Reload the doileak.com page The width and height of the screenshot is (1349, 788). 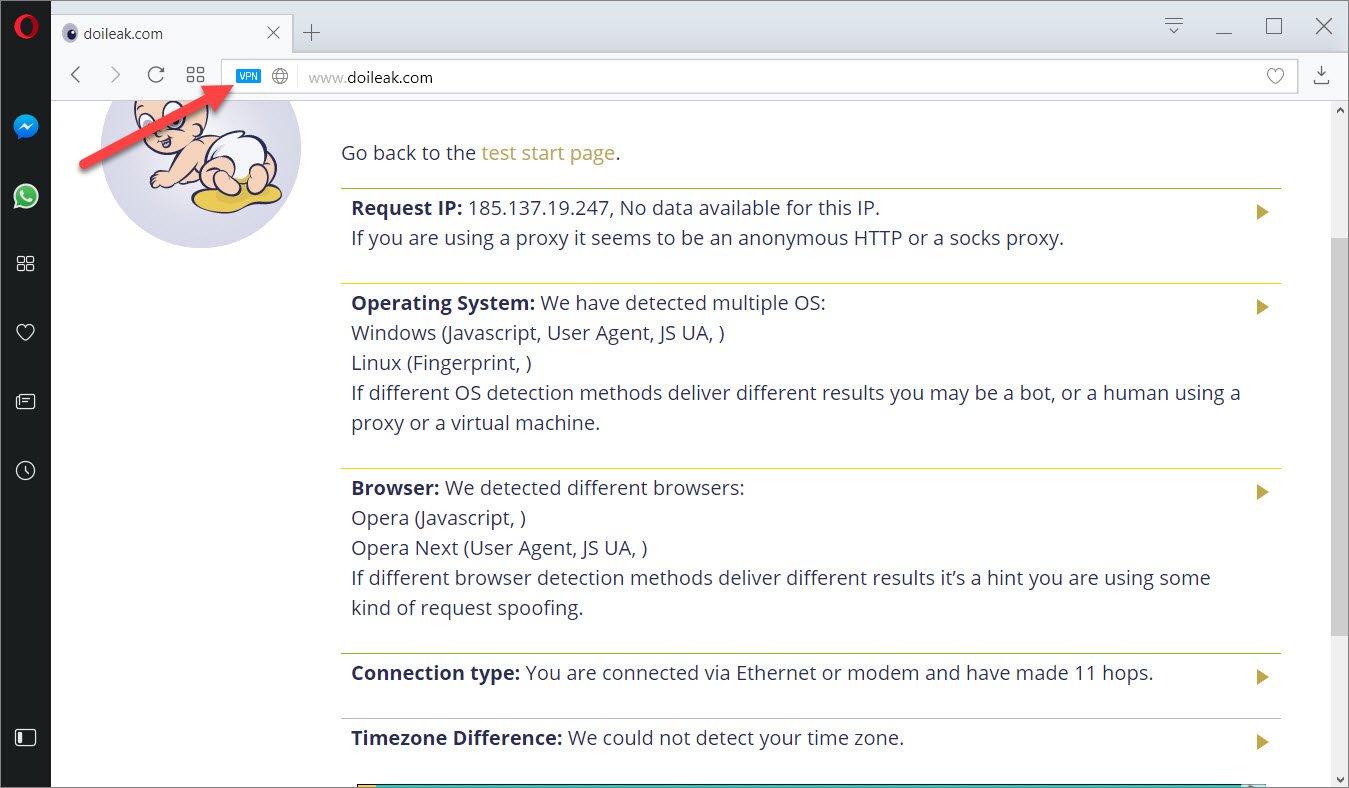click(155, 75)
